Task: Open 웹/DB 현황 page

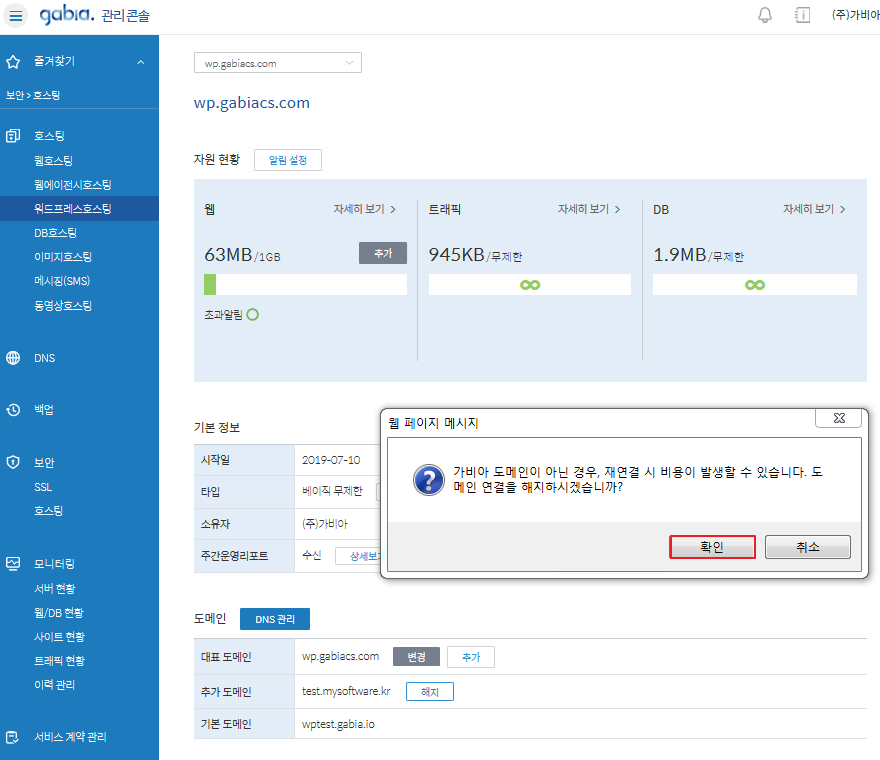Action: point(58,612)
